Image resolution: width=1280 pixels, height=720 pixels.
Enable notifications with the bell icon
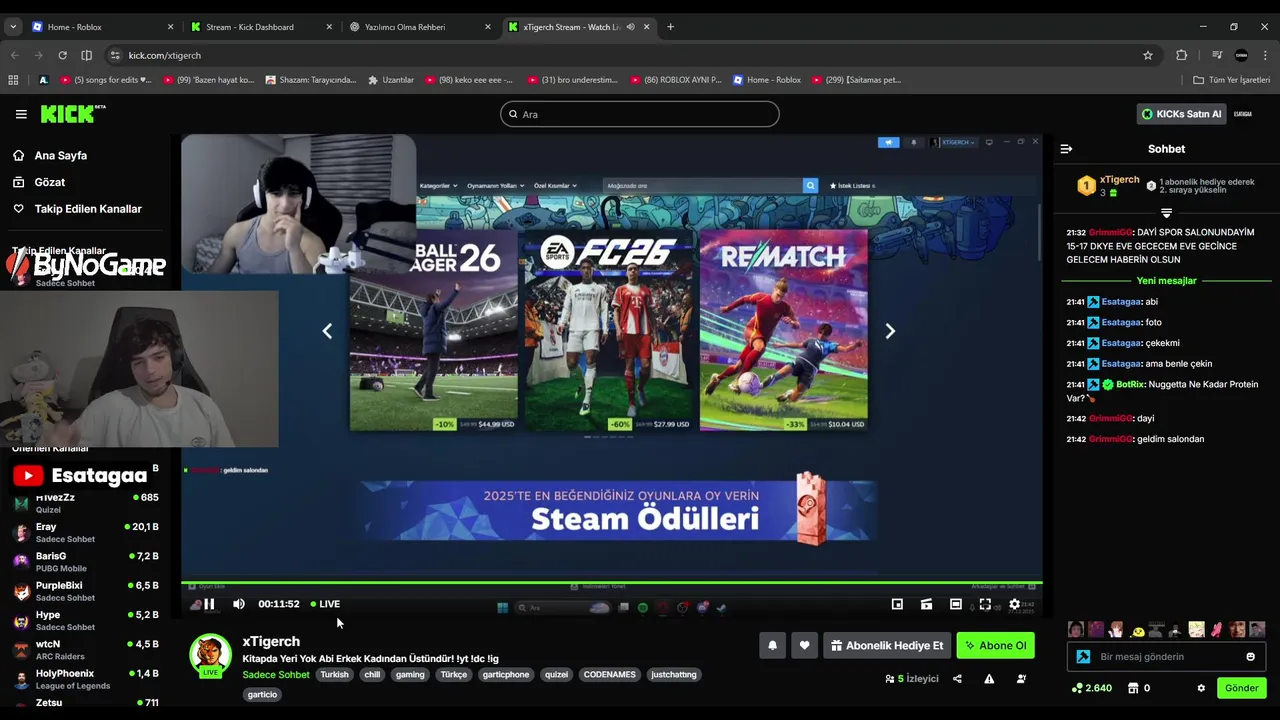pos(772,646)
